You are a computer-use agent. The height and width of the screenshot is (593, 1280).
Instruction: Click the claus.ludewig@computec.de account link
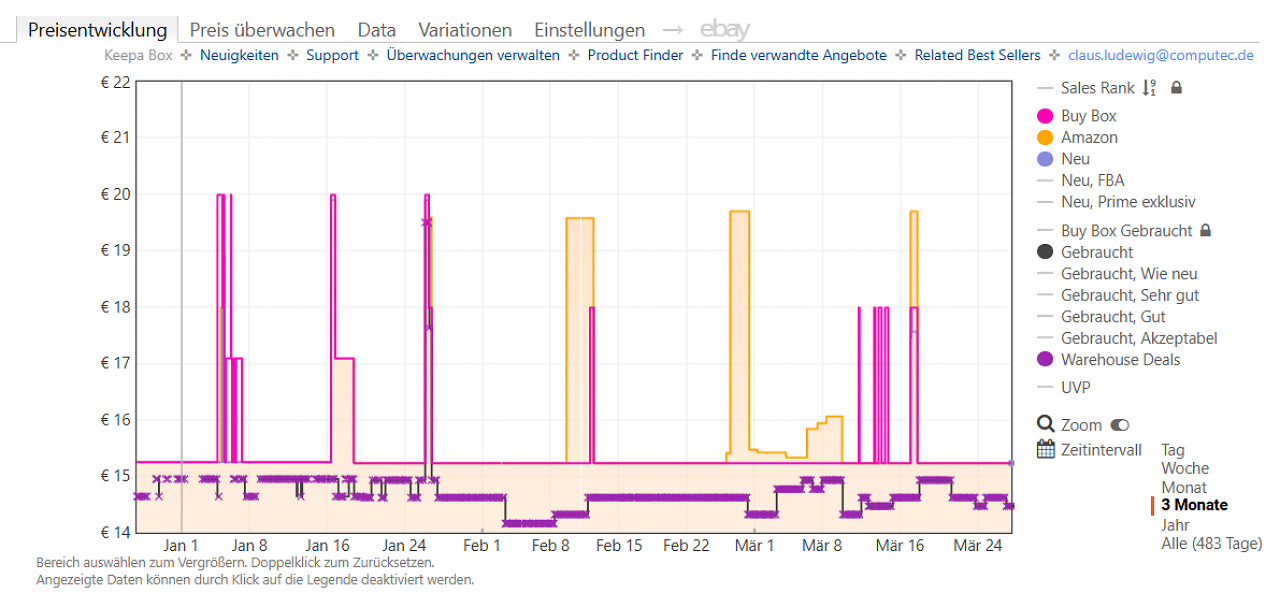(1161, 56)
